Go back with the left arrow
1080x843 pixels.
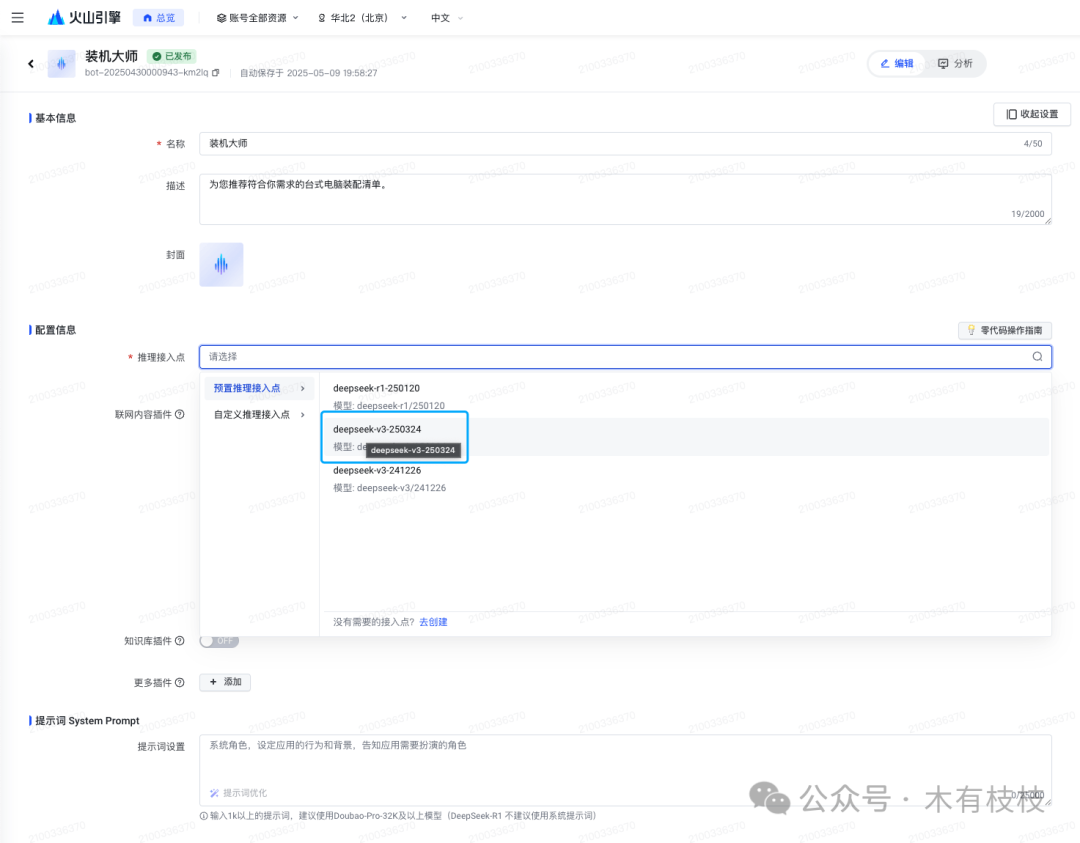[31, 63]
